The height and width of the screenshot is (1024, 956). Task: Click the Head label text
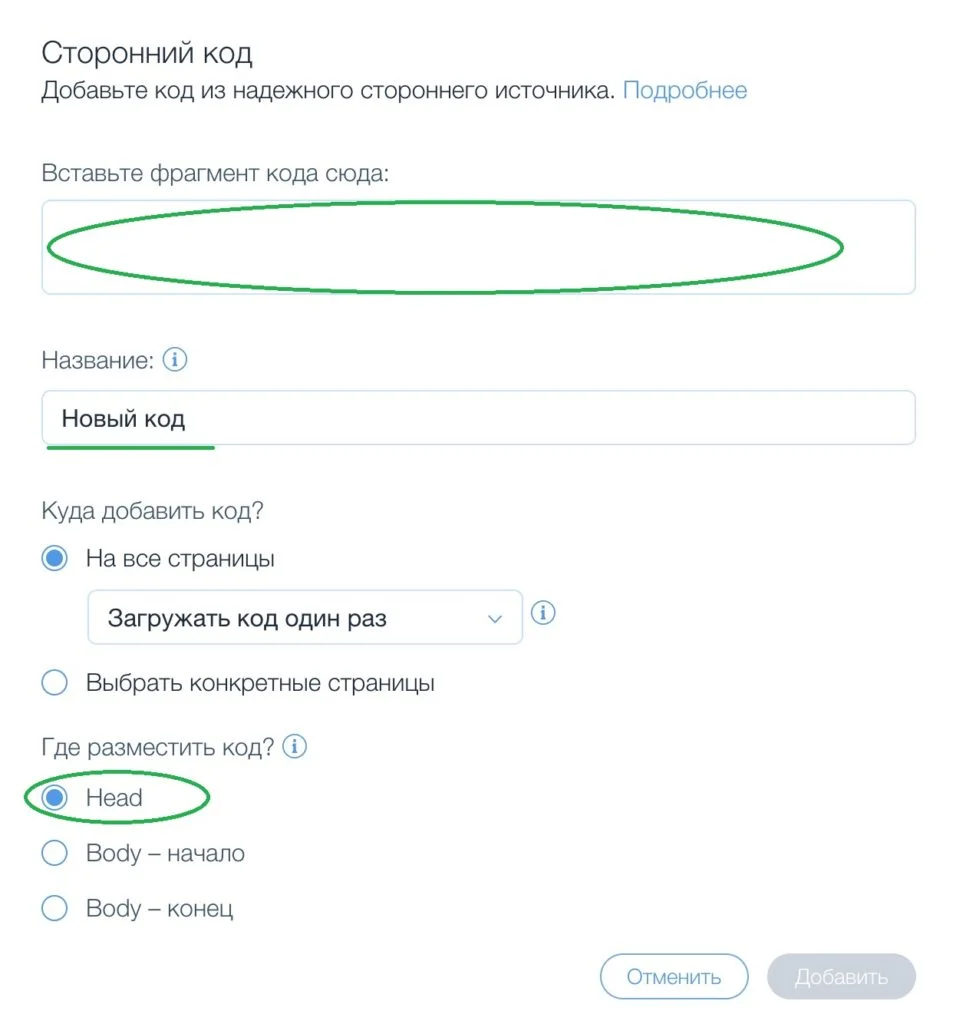[114, 798]
